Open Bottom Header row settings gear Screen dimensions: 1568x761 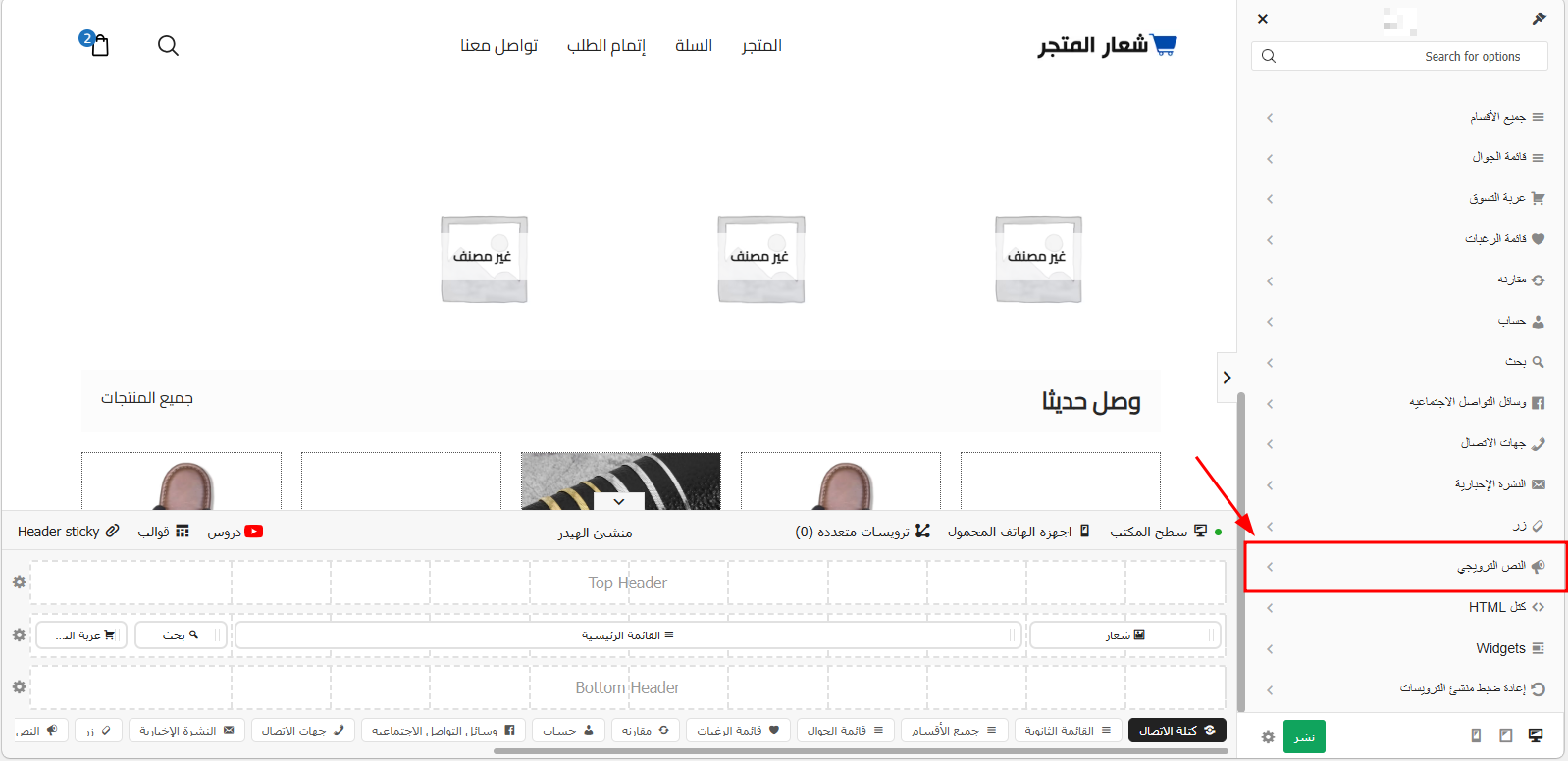tap(19, 687)
